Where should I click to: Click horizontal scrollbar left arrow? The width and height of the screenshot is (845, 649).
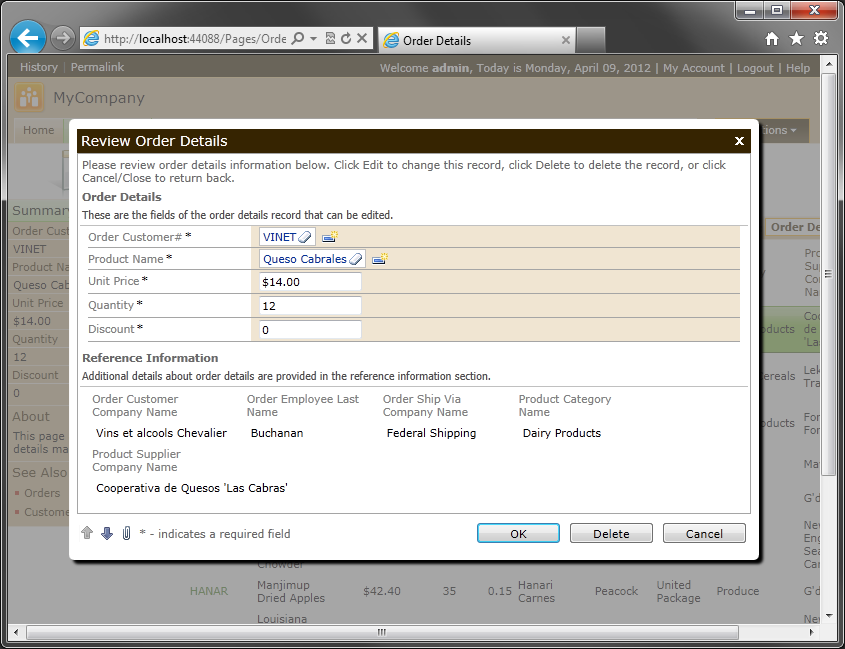point(16,632)
